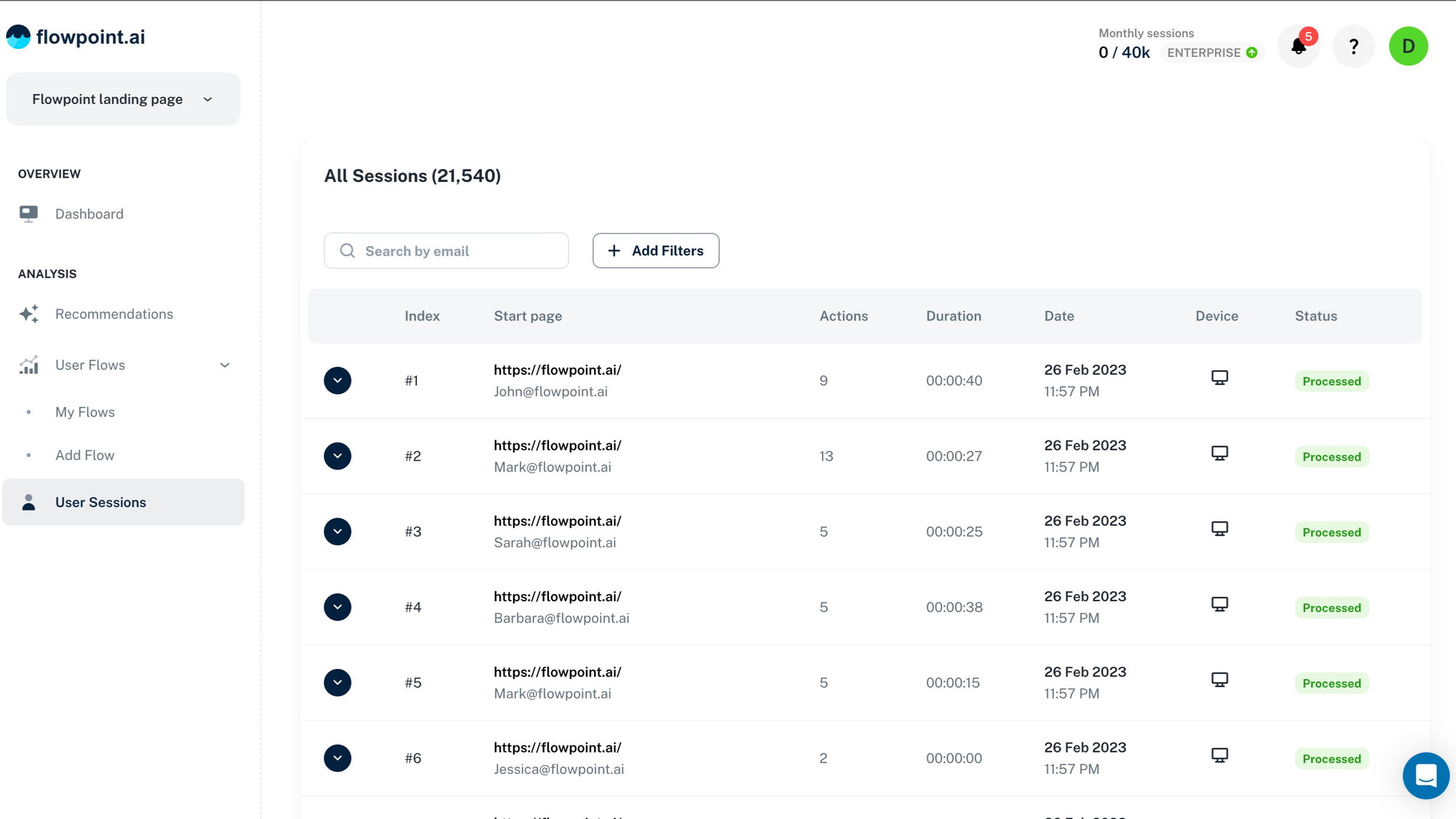Expand session #3 row
This screenshot has height=819, width=1456.
coord(337,531)
